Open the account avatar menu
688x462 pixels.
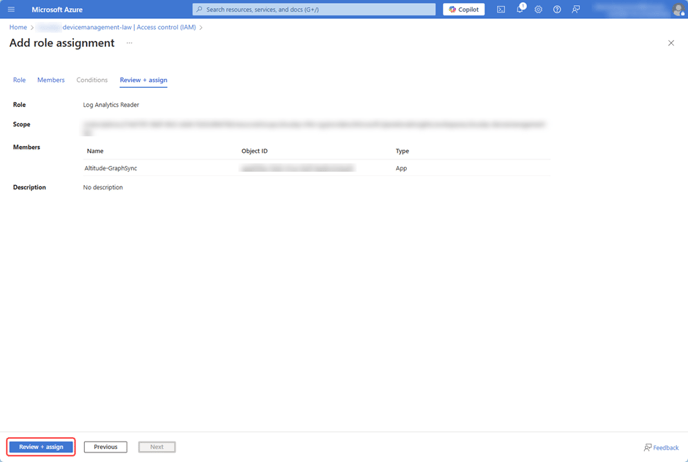(x=678, y=9)
